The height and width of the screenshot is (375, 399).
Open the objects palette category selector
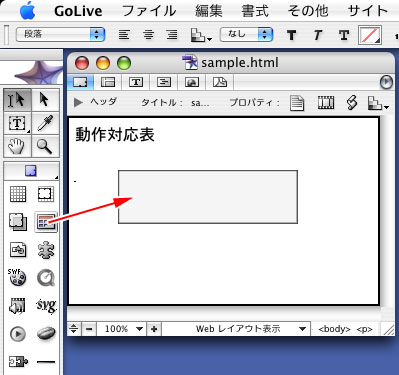tap(31, 171)
